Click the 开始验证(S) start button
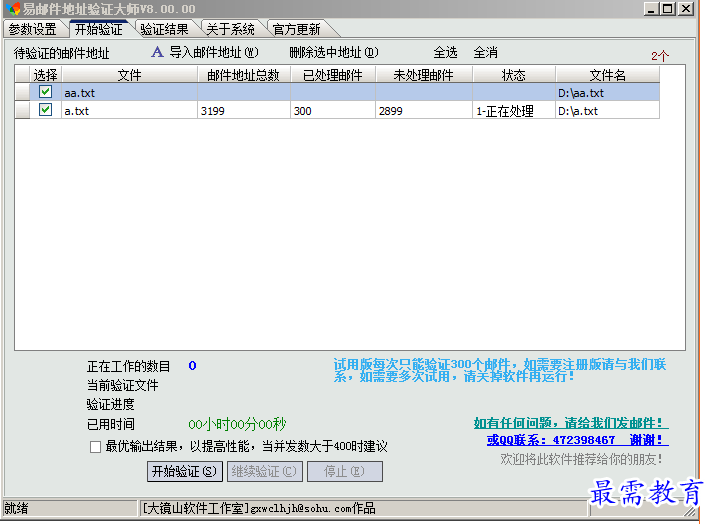Viewport: 712px width, 524px height. (184, 471)
